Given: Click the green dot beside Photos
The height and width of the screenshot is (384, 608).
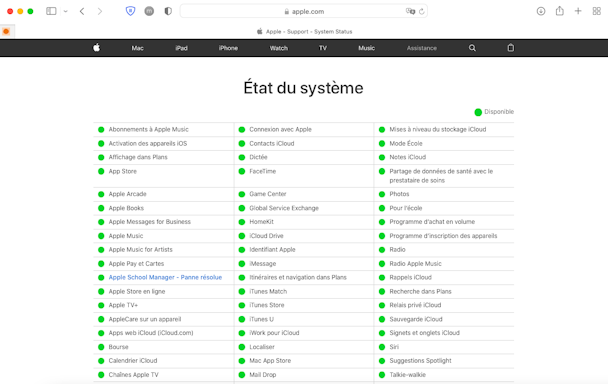Looking at the screenshot, I should click(382, 194).
